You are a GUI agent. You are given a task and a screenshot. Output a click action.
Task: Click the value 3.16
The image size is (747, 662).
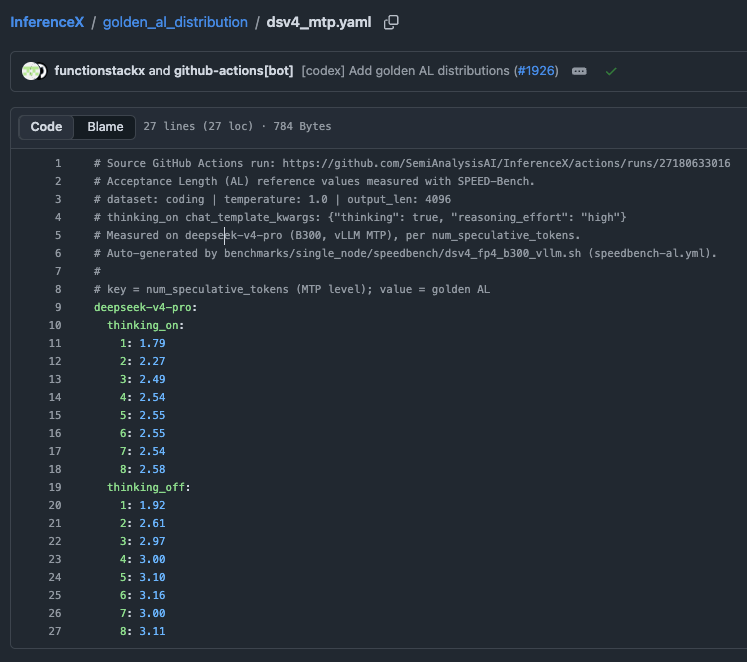[x=152, y=595]
